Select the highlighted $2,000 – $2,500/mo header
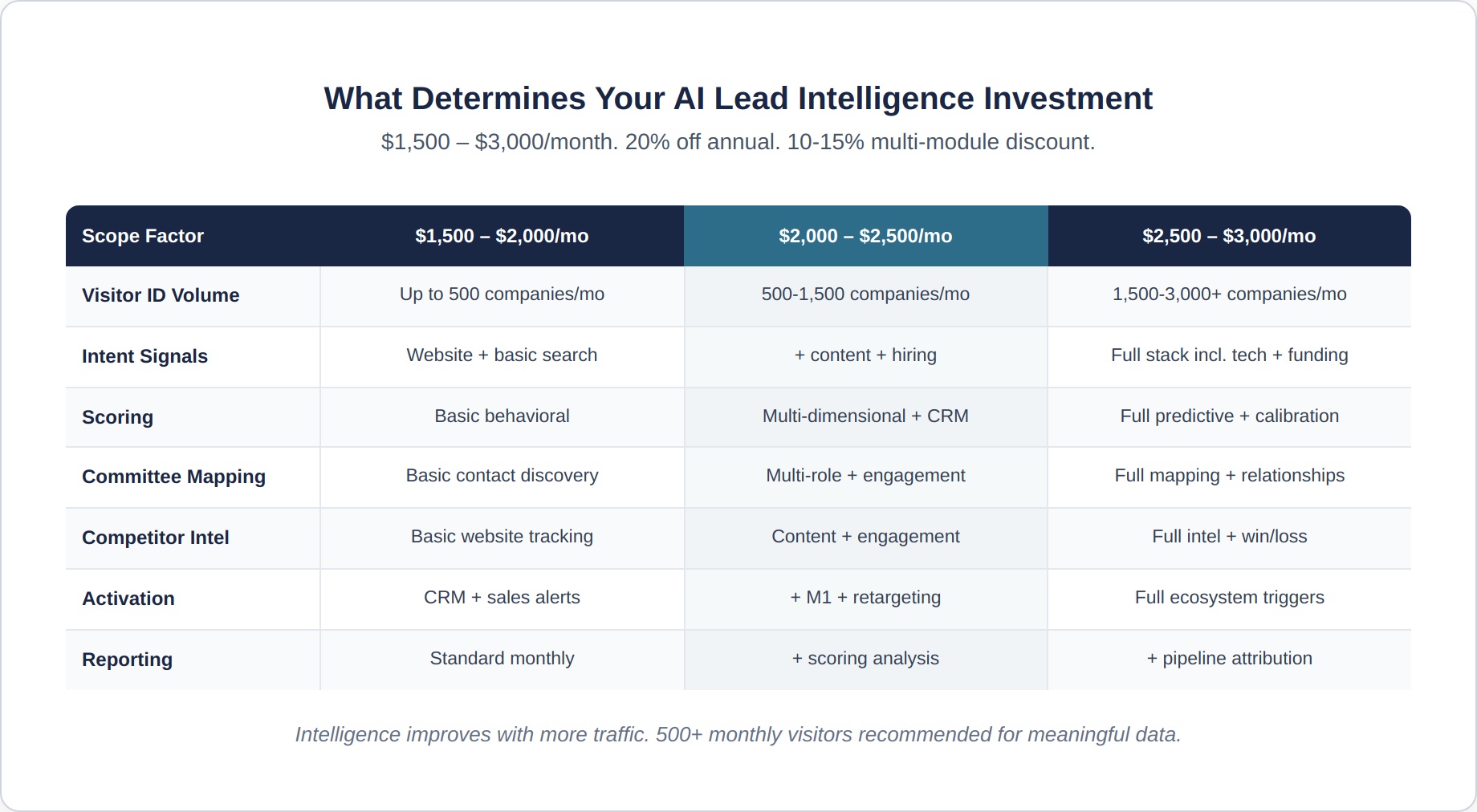The height and width of the screenshot is (812, 1477). (x=865, y=236)
